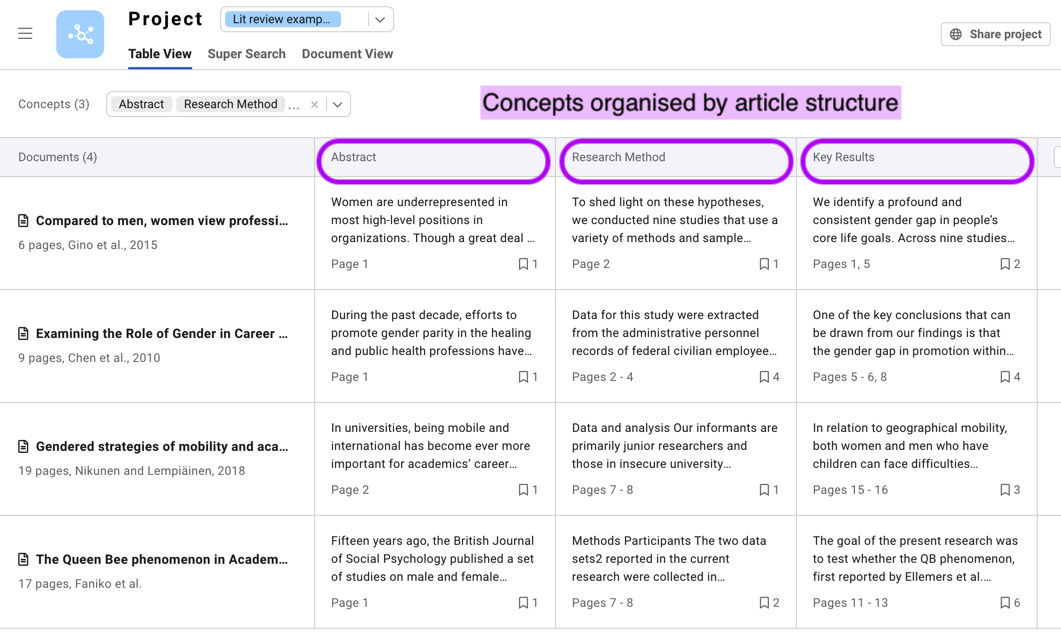
Task: Click the blue network logo icon
Action: pyautogui.click(x=80, y=34)
